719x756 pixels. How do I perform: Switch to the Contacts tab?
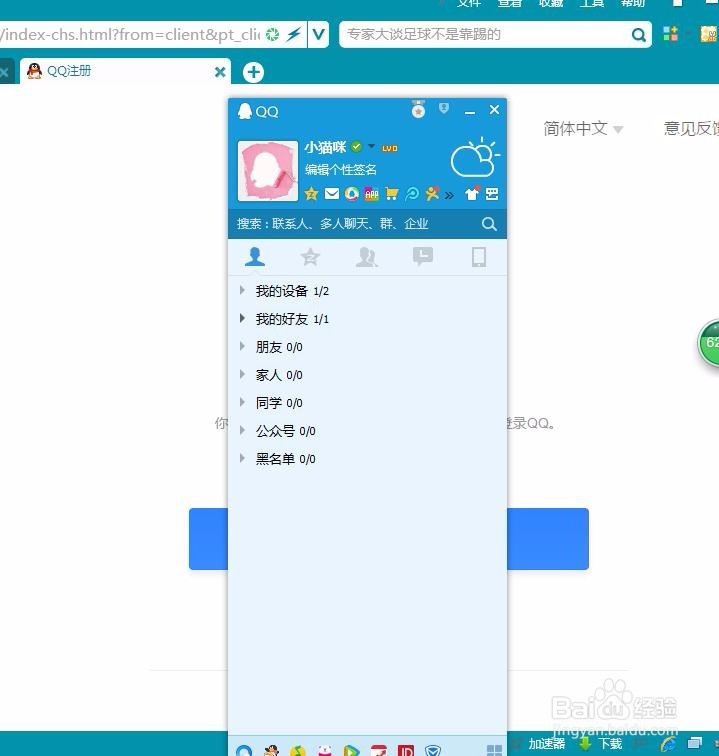pyautogui.click(x=255, y=256)
